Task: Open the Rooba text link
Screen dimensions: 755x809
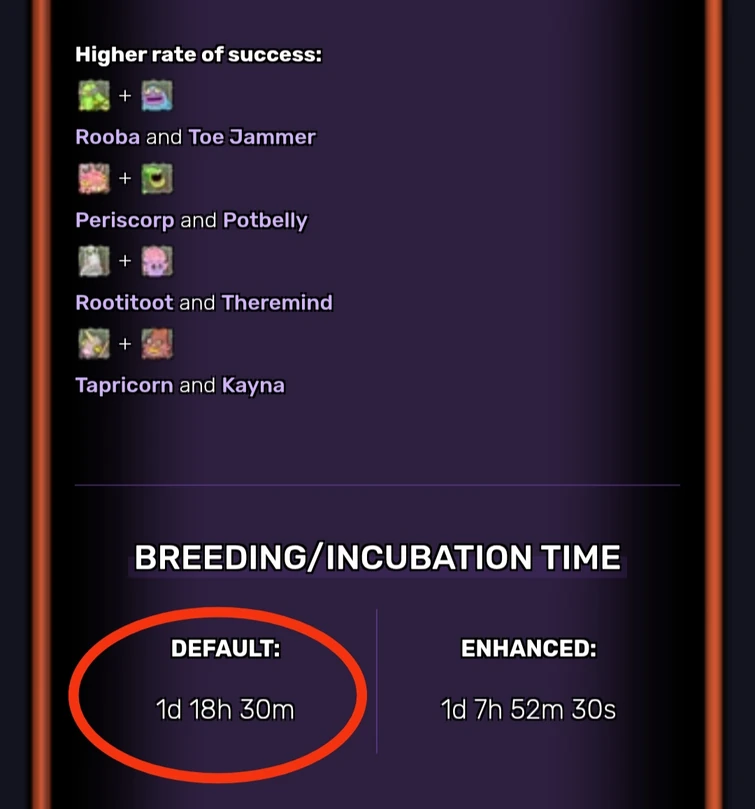Action: (x=107, y=137)
